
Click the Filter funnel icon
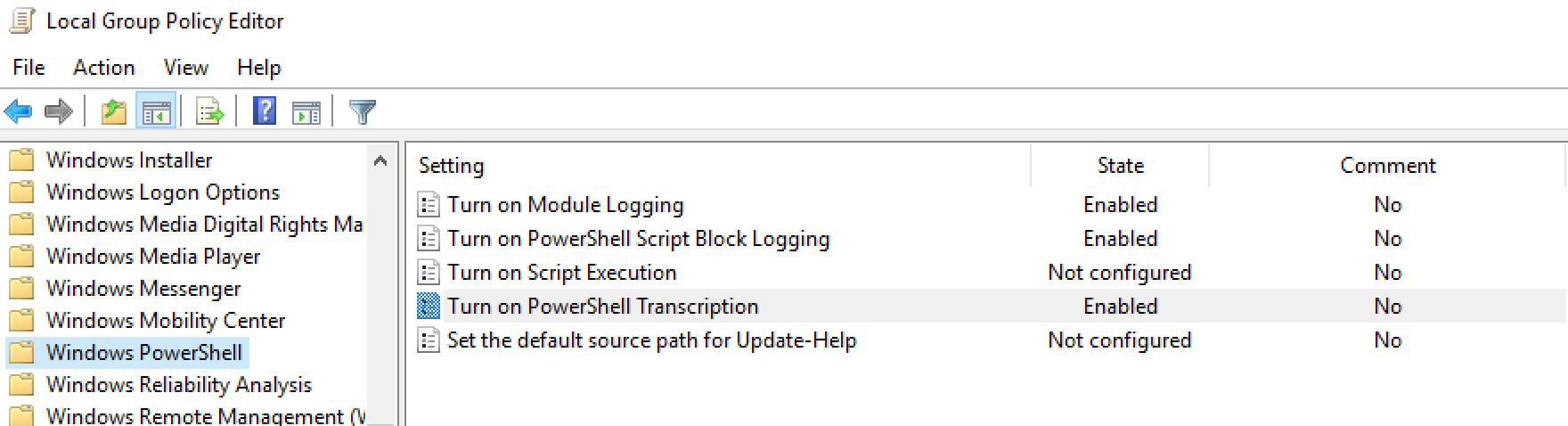(x=363, y=112)
